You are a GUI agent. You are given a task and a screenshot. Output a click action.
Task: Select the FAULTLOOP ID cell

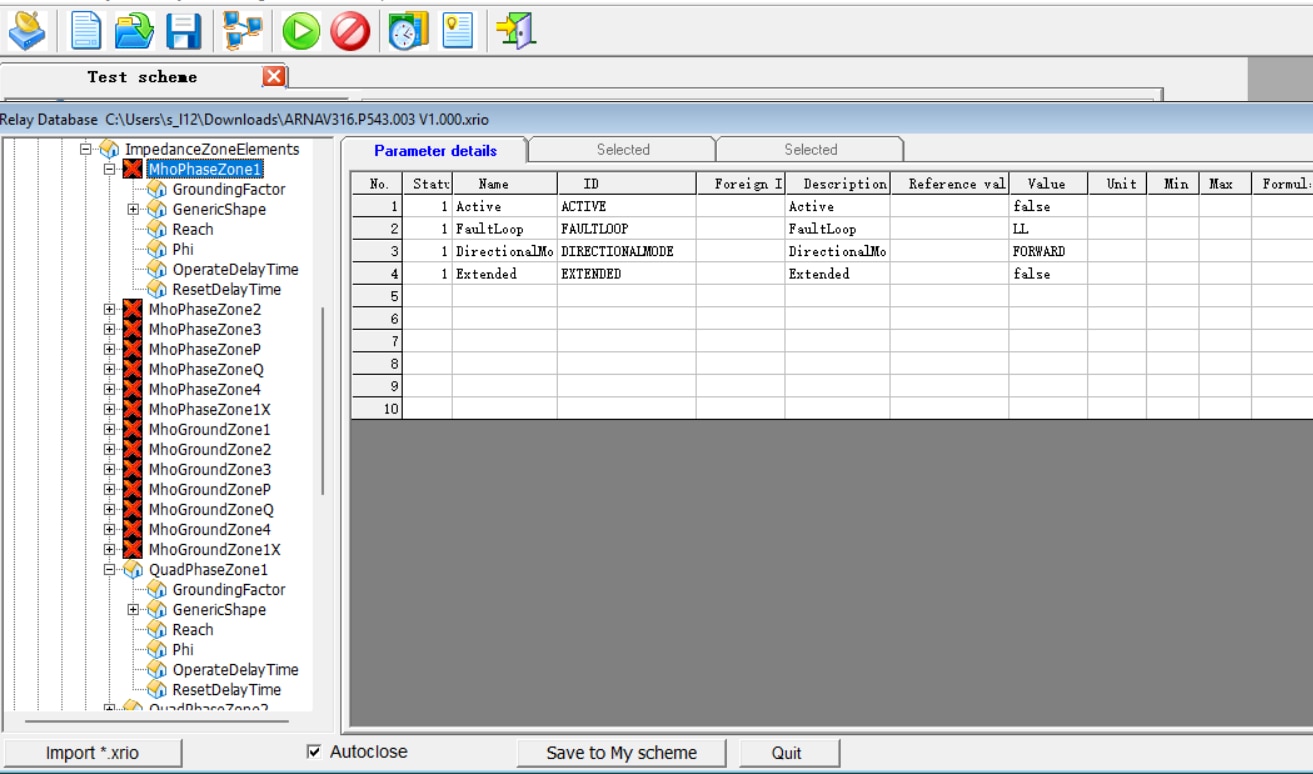[x=626, y=229]
